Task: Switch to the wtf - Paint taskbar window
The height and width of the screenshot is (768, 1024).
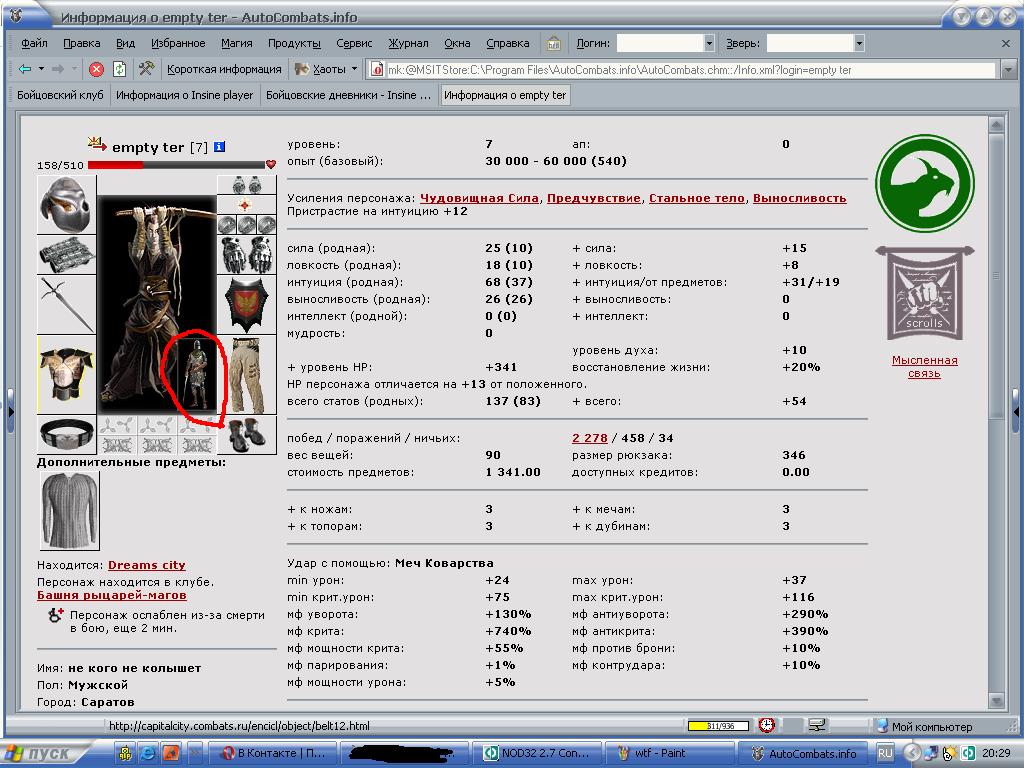Action: (x=669, y=753)
